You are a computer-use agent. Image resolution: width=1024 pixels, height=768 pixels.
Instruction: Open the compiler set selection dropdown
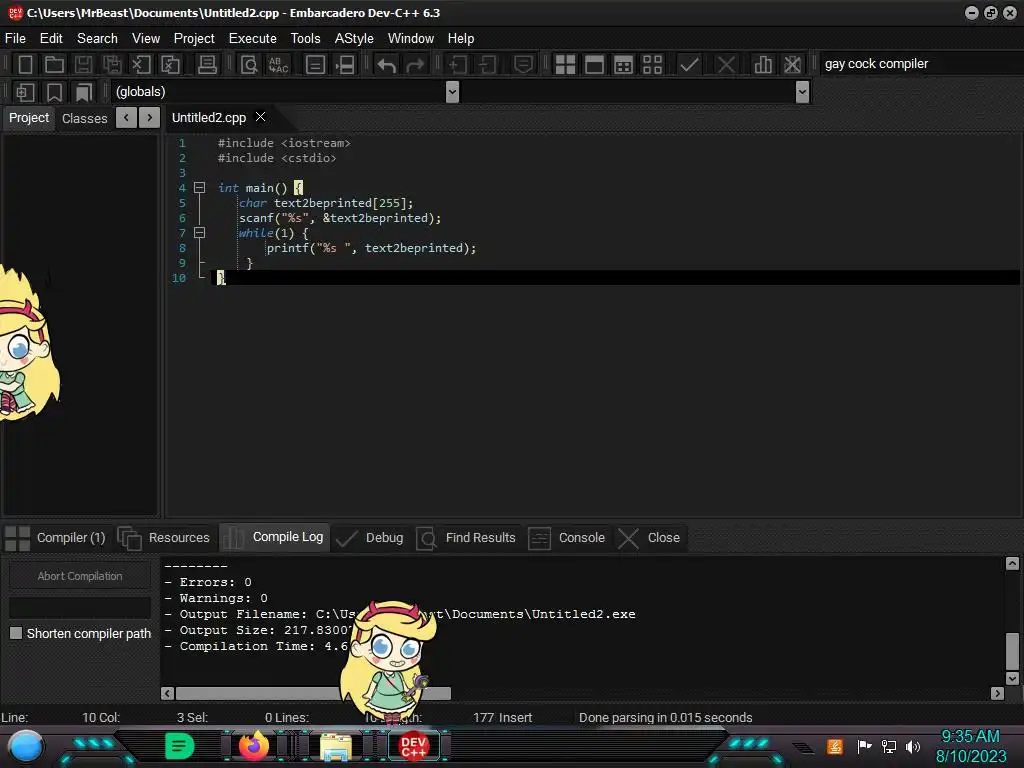921,64
